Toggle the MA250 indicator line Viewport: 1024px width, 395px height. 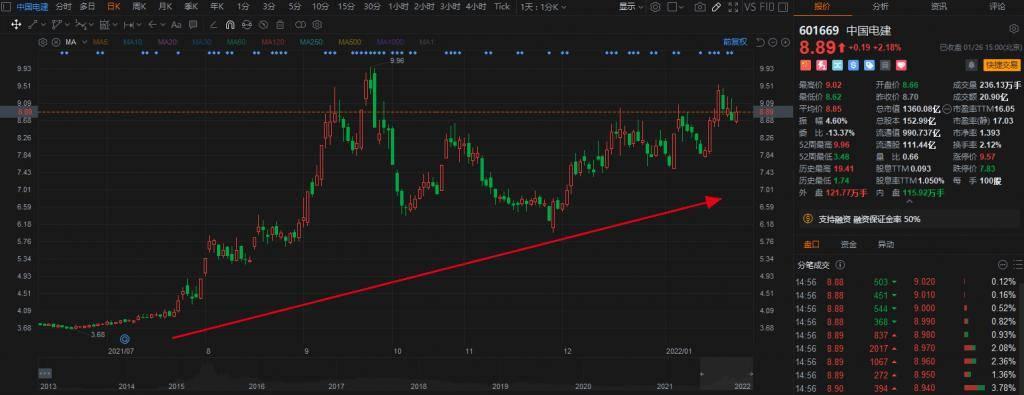312,42
